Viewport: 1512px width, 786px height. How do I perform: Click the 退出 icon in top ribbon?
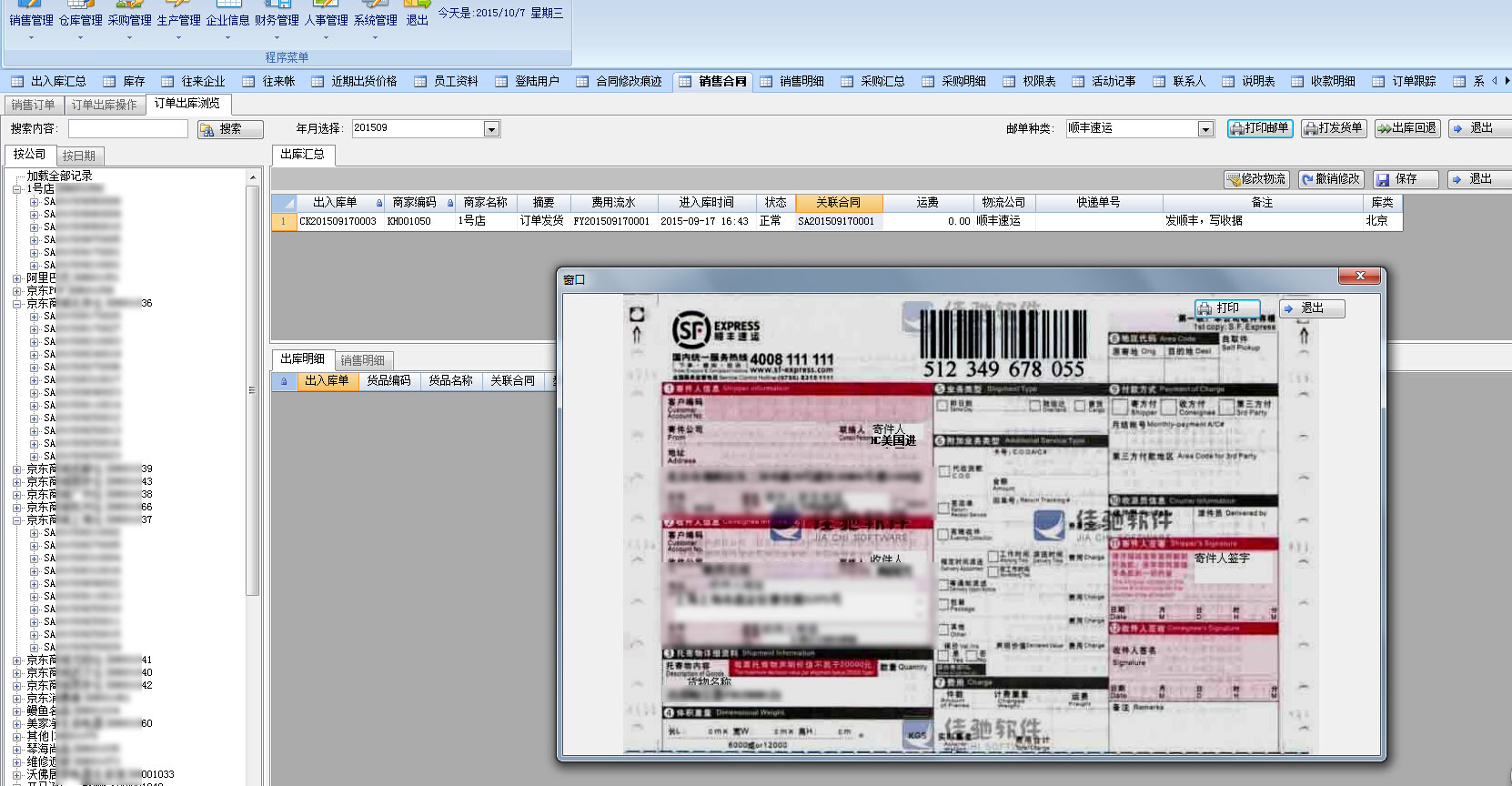417,14
